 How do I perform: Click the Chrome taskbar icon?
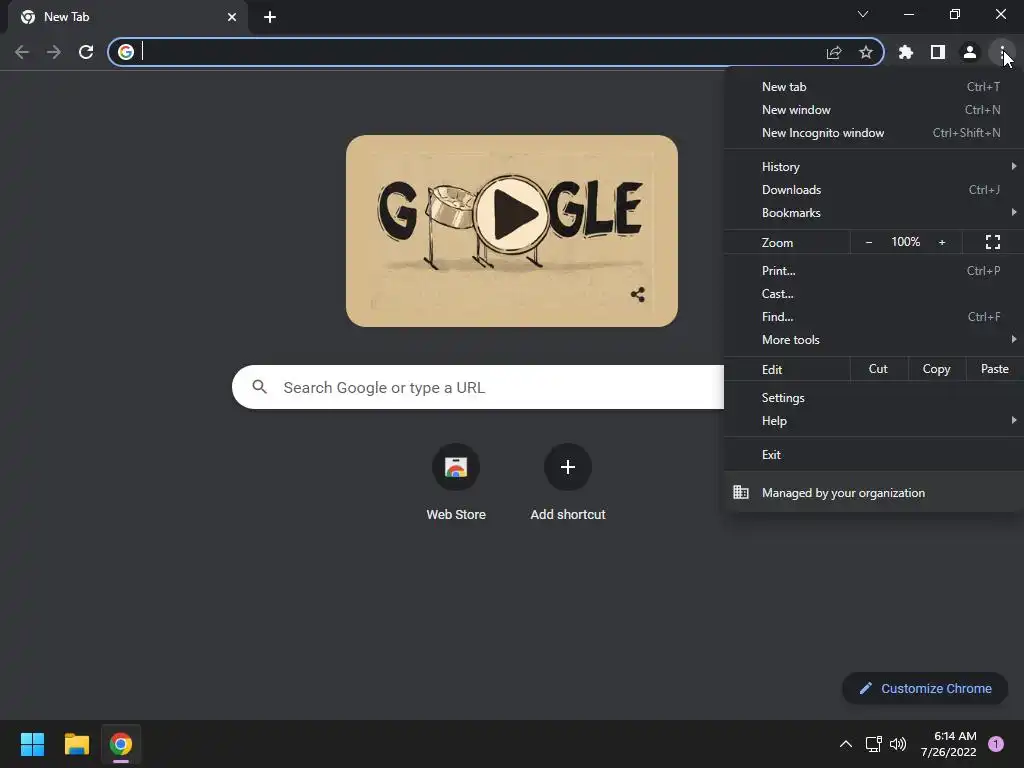click(x=121, y=744)
